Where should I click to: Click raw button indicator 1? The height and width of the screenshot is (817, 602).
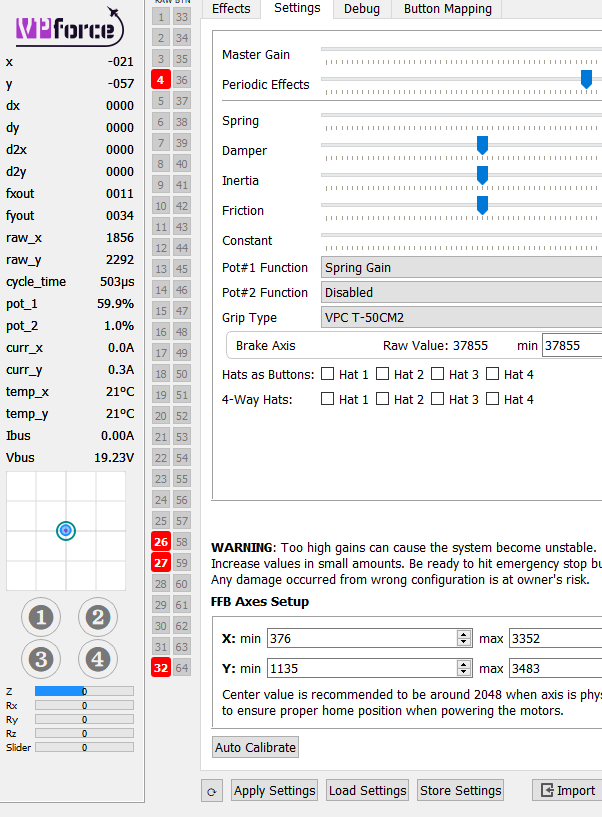pos(161,17)
